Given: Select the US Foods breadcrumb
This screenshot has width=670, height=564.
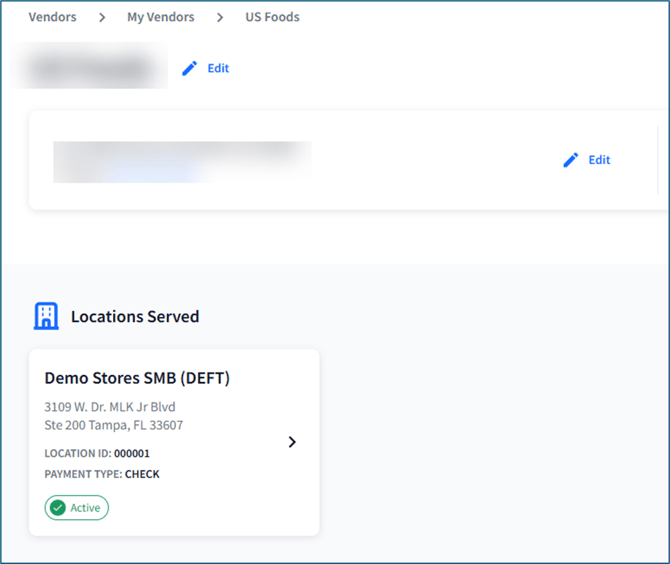Looking at the screenshot, I should coord(272,17).
